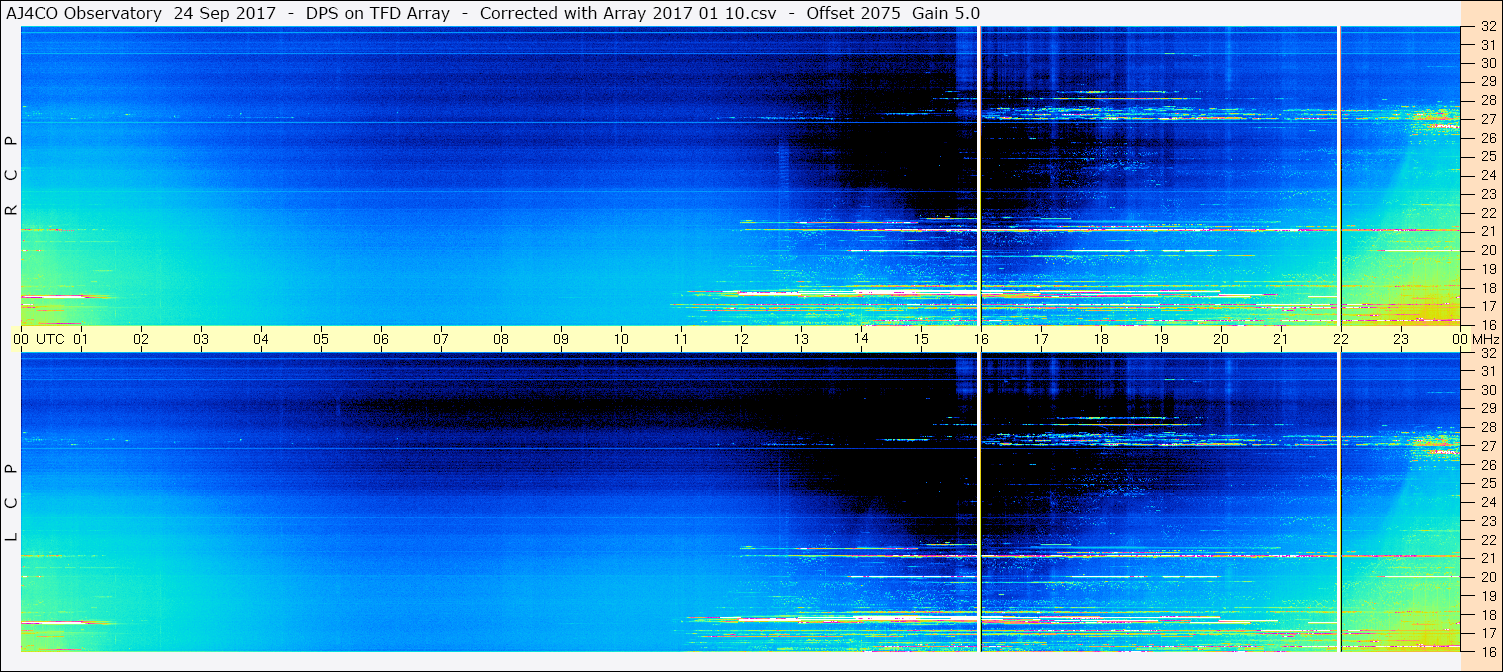Select the 14 hour tick on the time axis
1503x672 pixels.
(x=861, y=339)
